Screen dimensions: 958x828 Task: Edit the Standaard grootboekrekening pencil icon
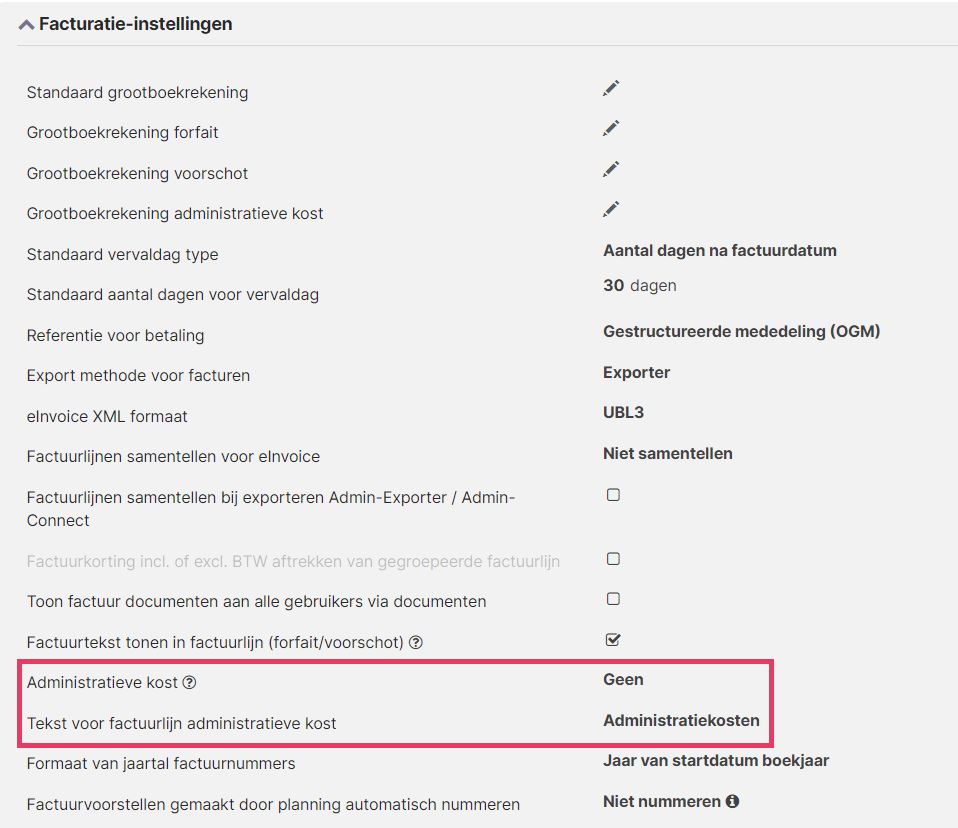pos(611,89)
